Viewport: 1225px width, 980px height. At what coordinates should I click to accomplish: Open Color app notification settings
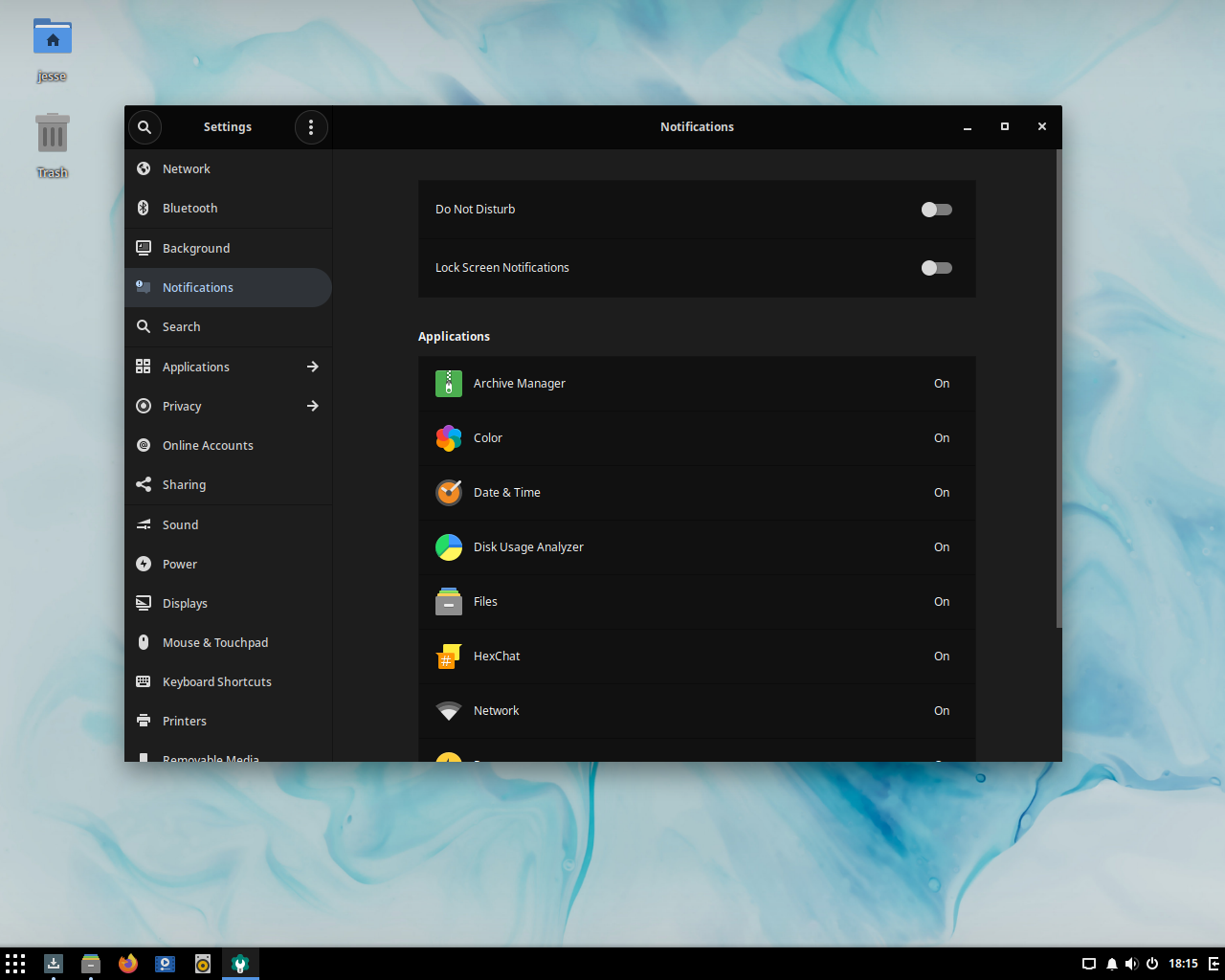click(x=697, y=438)
